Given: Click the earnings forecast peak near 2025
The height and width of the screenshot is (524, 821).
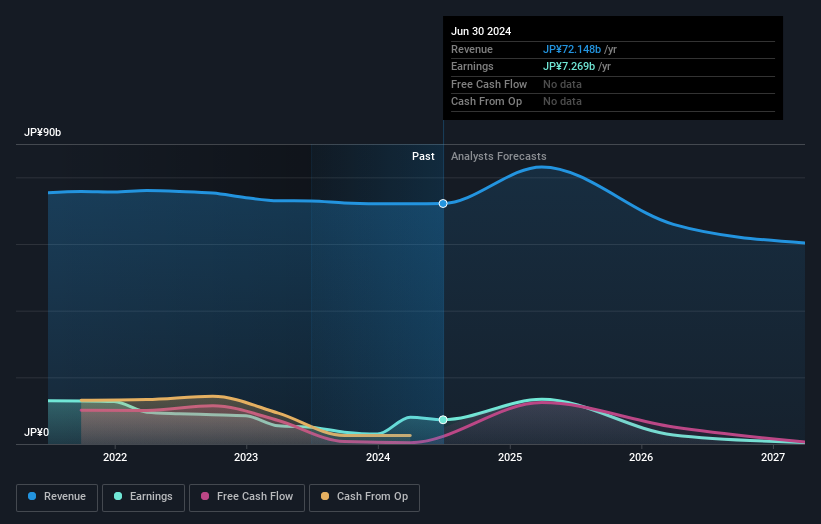Looking at the screenshot, I should pos(541,399).
